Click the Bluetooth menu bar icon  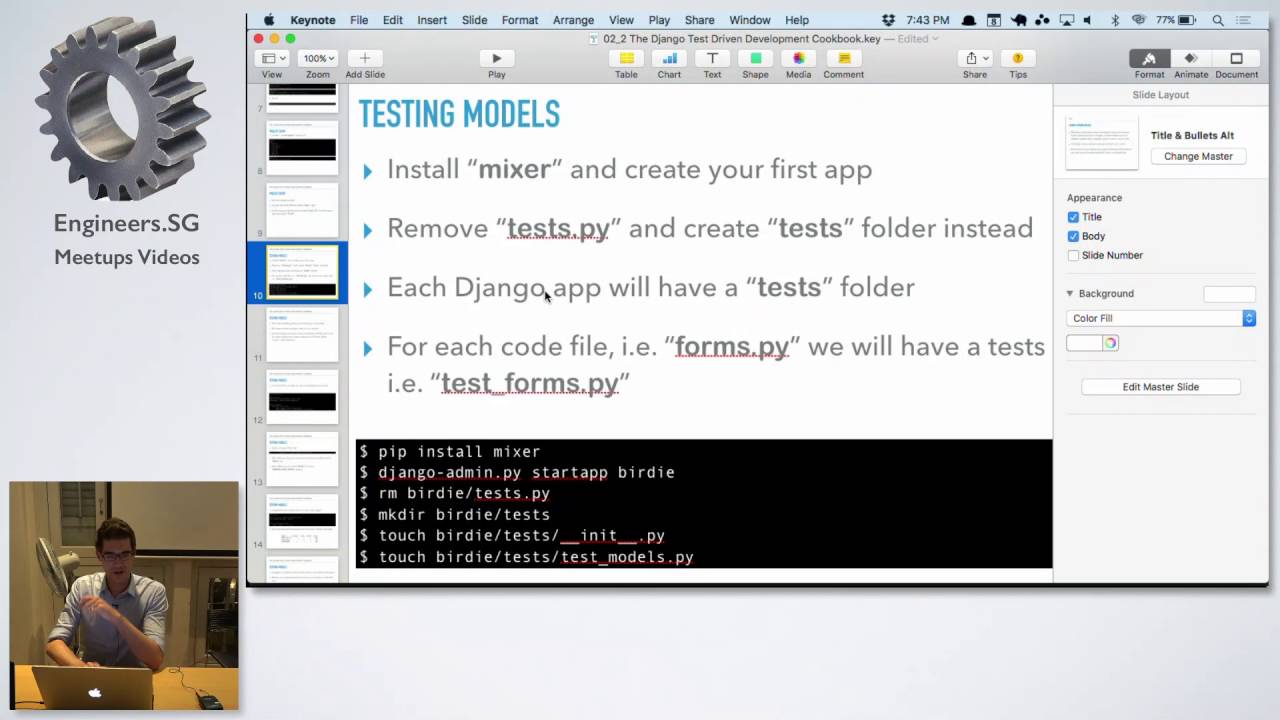tap(1114, 20)
